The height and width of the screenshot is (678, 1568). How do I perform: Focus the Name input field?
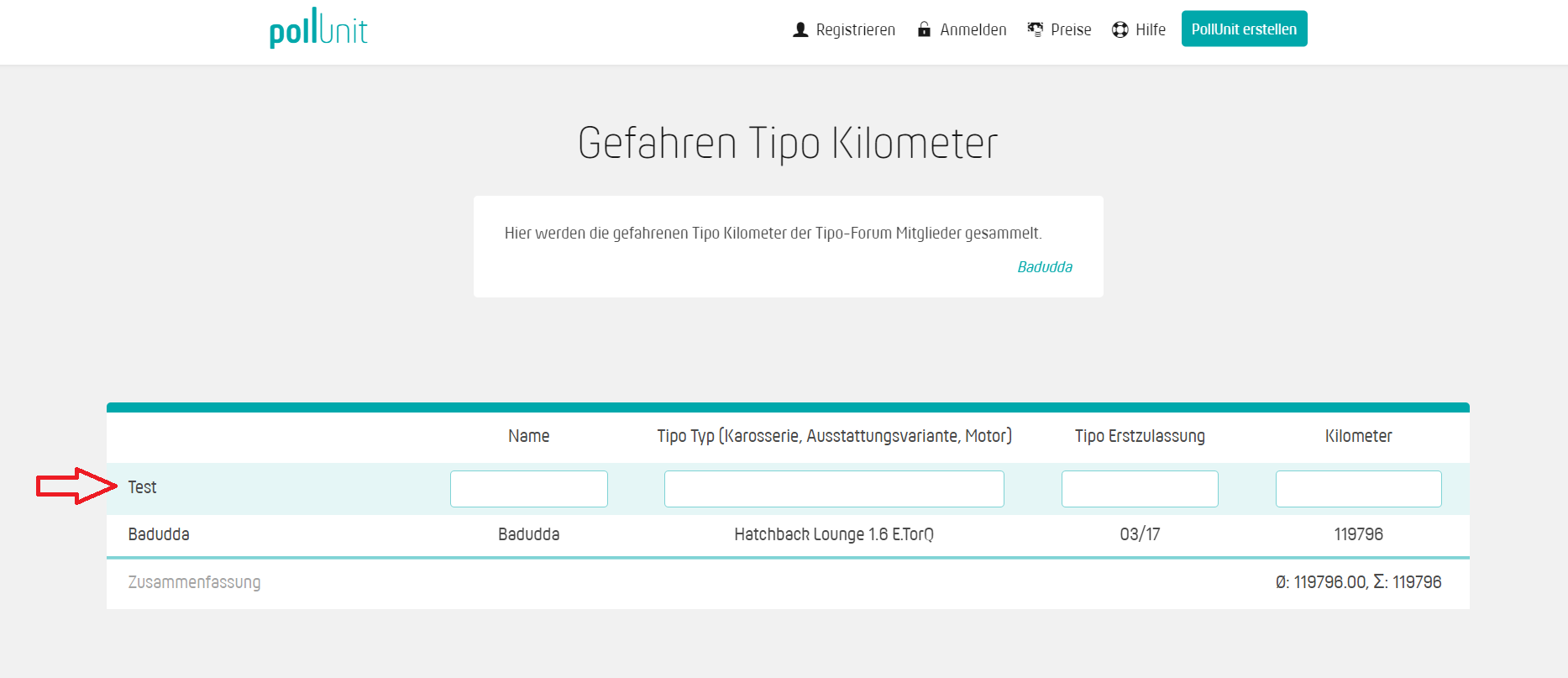(x=528, y=489)
